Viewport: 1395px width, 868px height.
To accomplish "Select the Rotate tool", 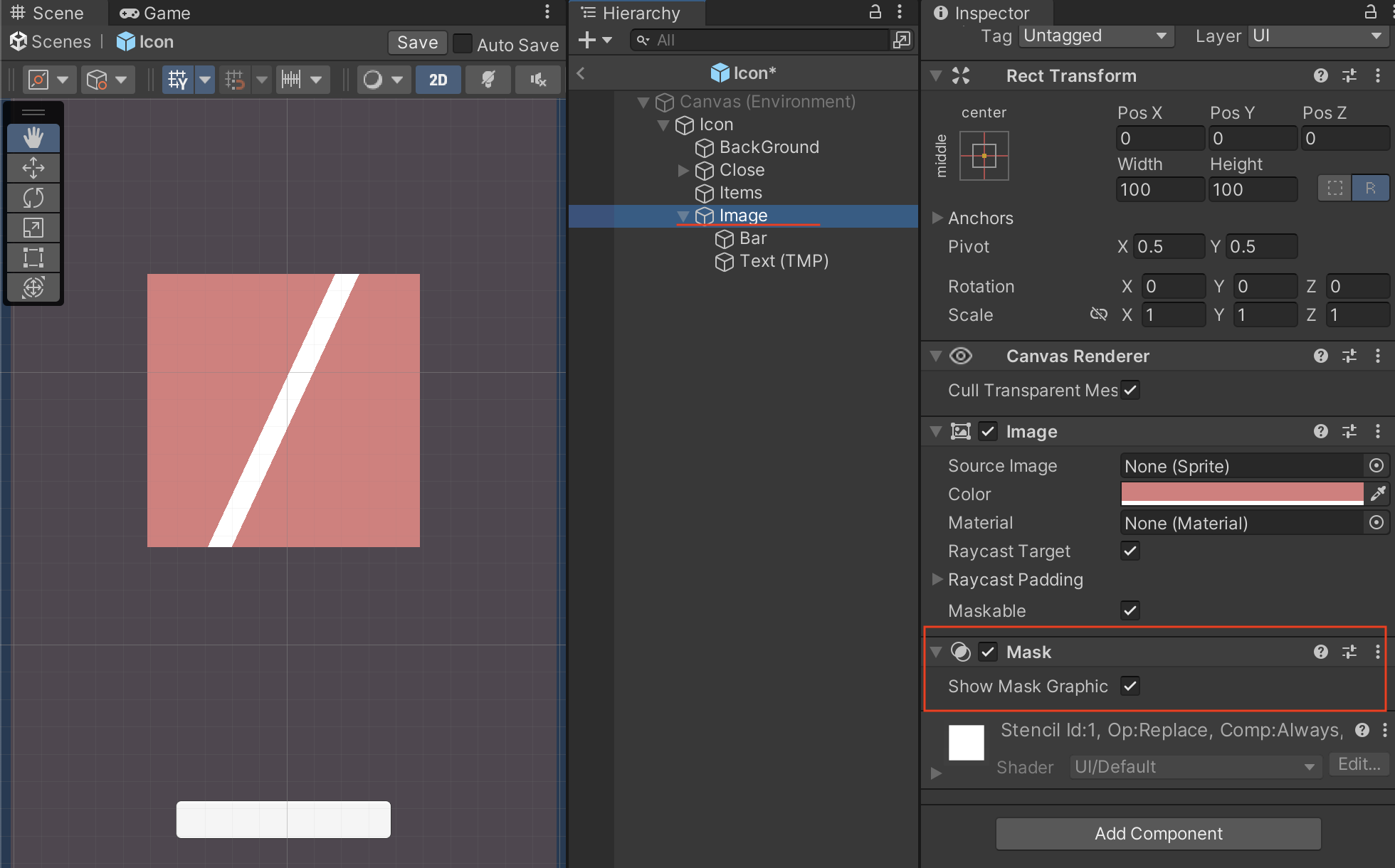I will pos(33,198).
